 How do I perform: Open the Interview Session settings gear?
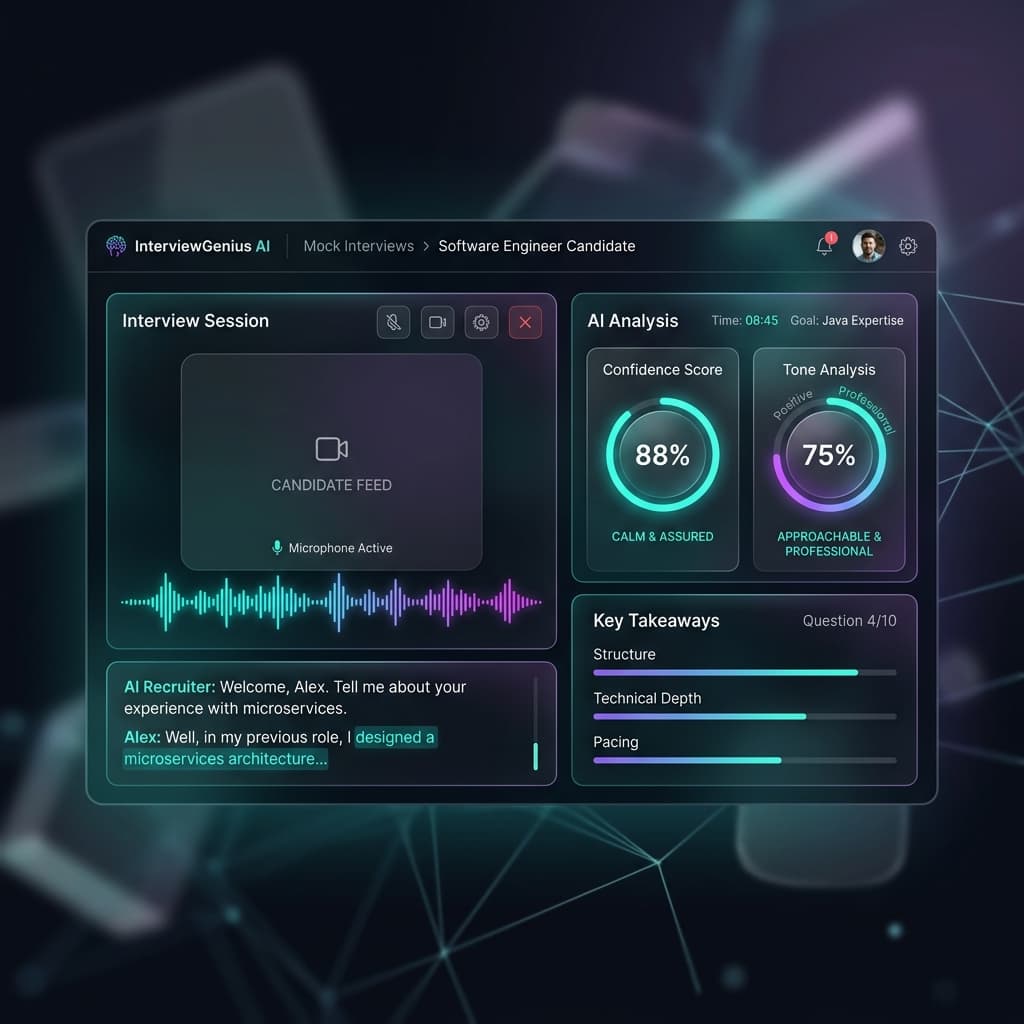click(481, 322)
